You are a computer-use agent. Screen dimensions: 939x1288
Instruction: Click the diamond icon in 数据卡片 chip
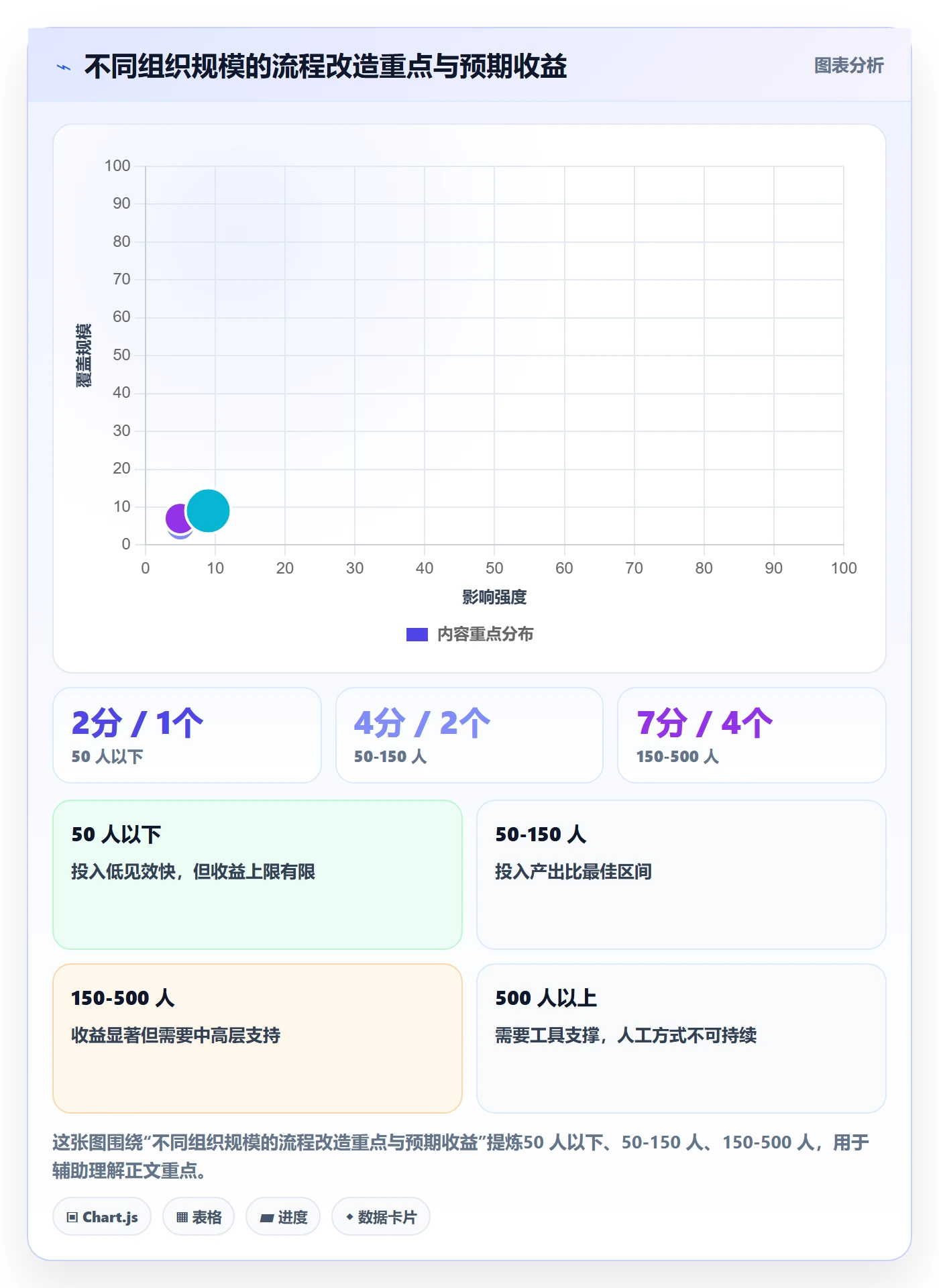[349, 1217]
